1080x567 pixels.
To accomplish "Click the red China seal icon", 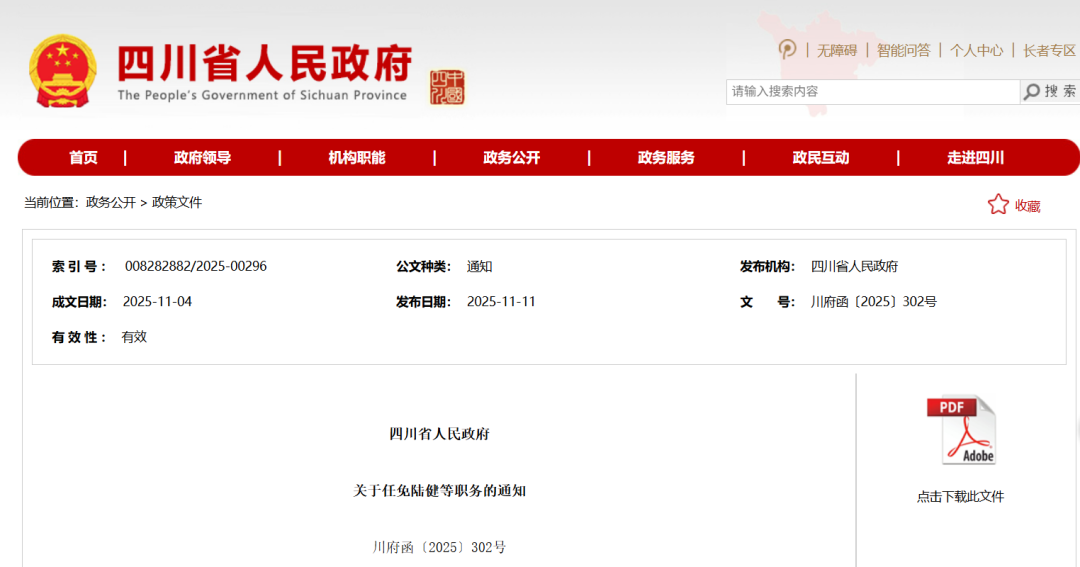I will click(x=447, y=87).
